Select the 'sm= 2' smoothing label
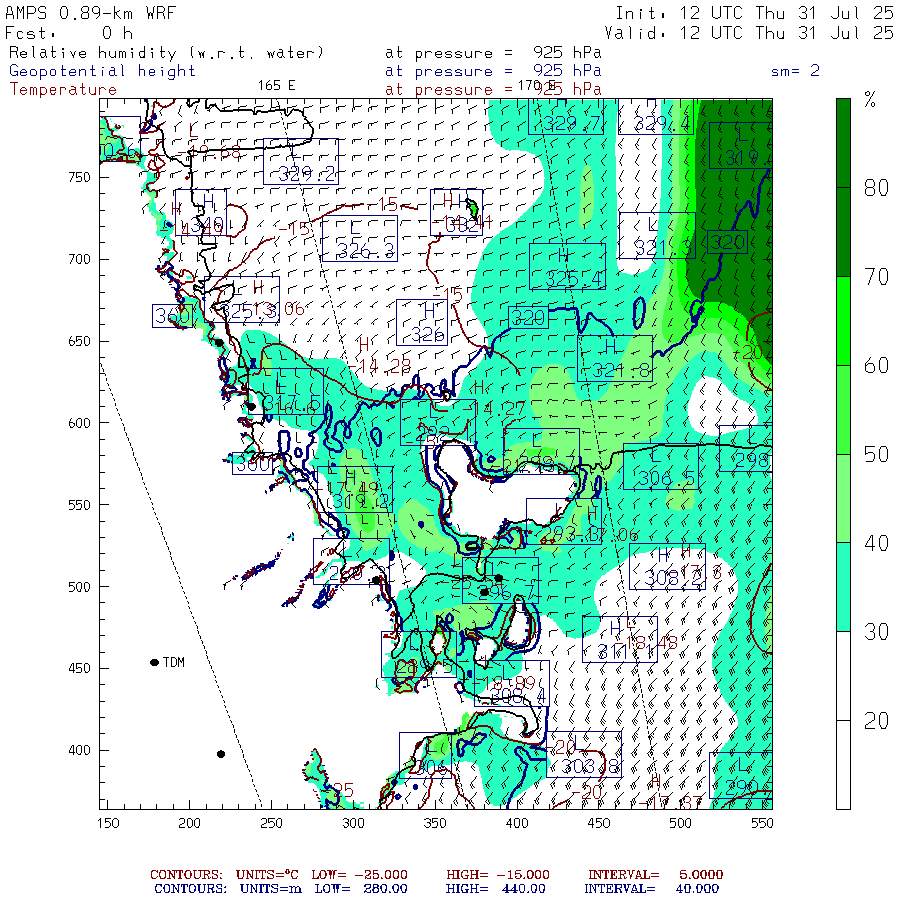 pos(795,71)
